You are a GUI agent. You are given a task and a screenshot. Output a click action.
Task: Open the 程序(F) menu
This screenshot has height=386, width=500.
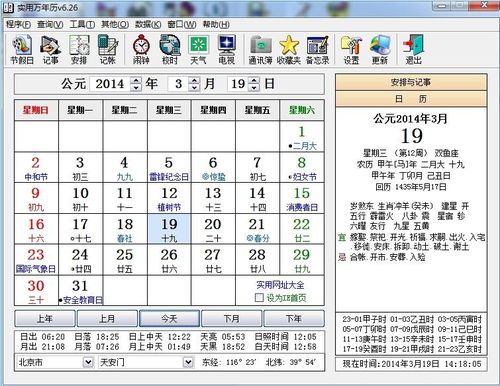pos(18,24)
